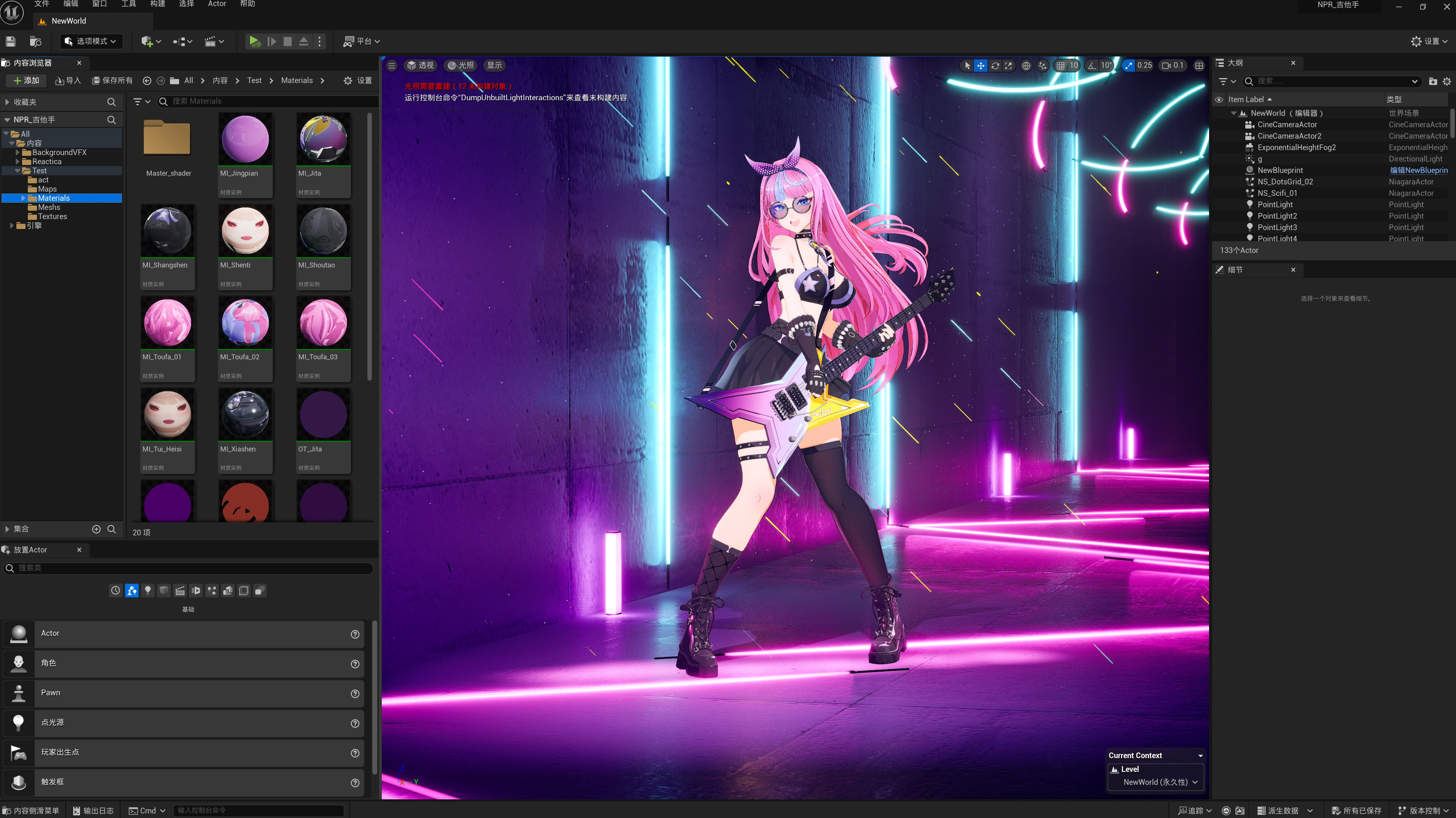This screenshot has width=1456, height=818.
Task: Click the 编辑NewBlueprint link in outliner
Action: tap(1419, 170)
